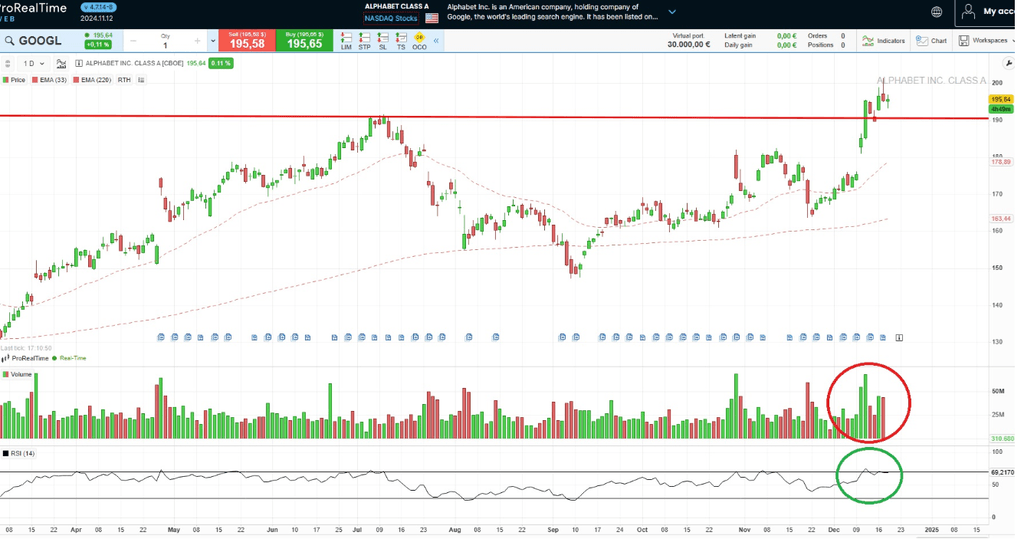Toggle the RTH trading hours button
The image size is (1024, 546).
pyautogui.click(x=124, y=79)
